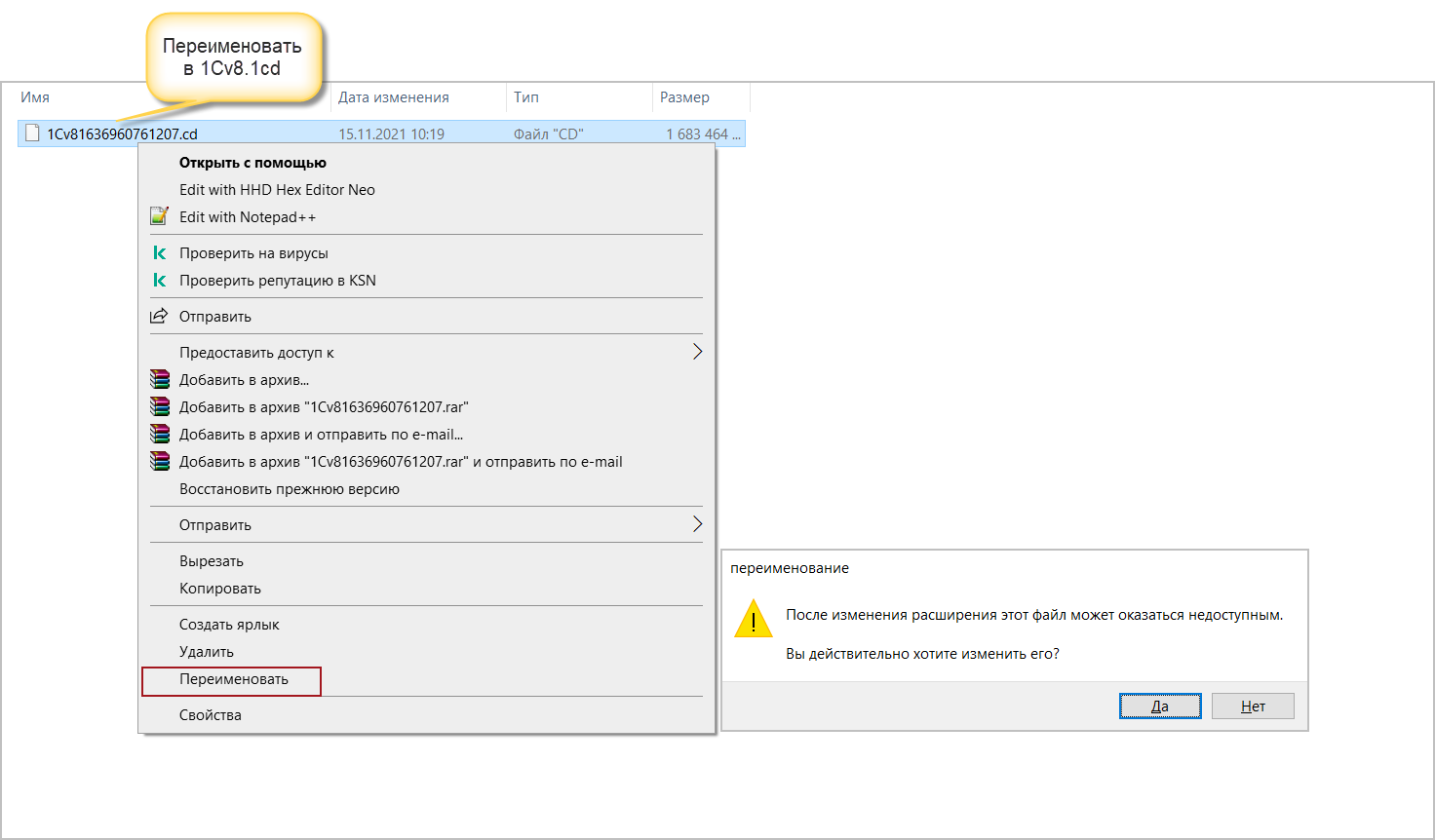Sort by 'Дата изменения' column header

pos(394,97)
